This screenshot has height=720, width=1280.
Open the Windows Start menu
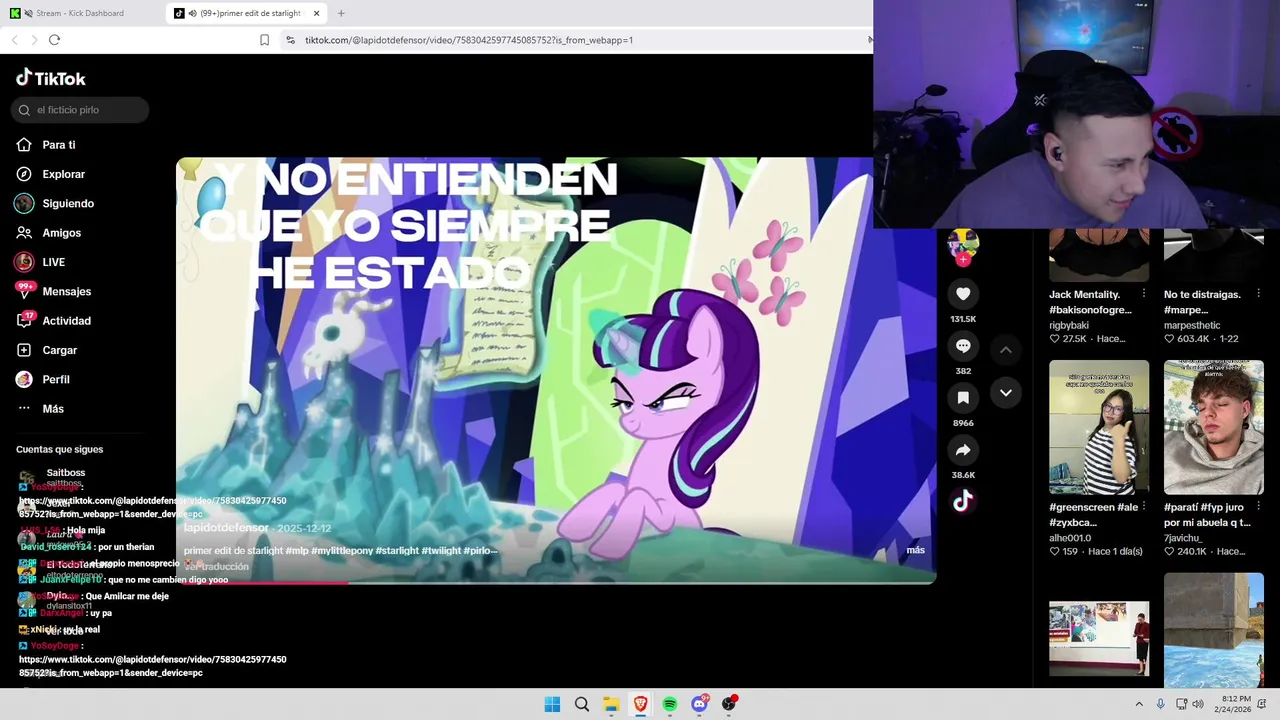tap(552, 704)
